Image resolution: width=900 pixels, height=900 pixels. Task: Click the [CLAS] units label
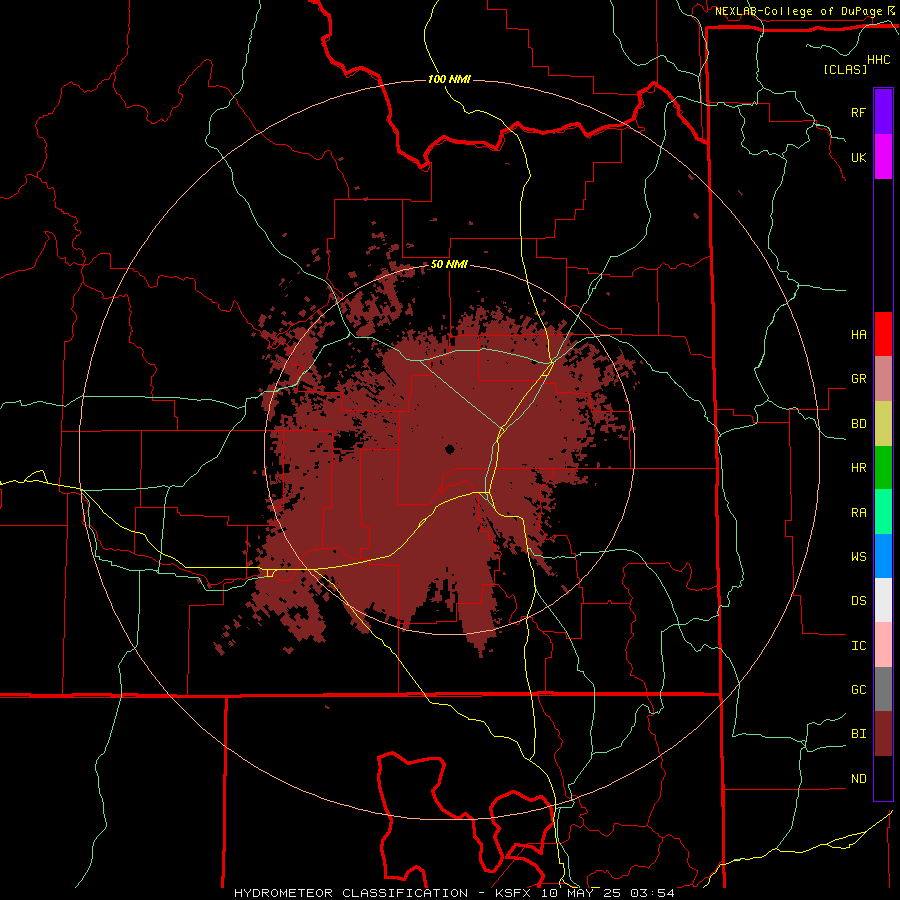pyautogui.click(x=845, y=69)
